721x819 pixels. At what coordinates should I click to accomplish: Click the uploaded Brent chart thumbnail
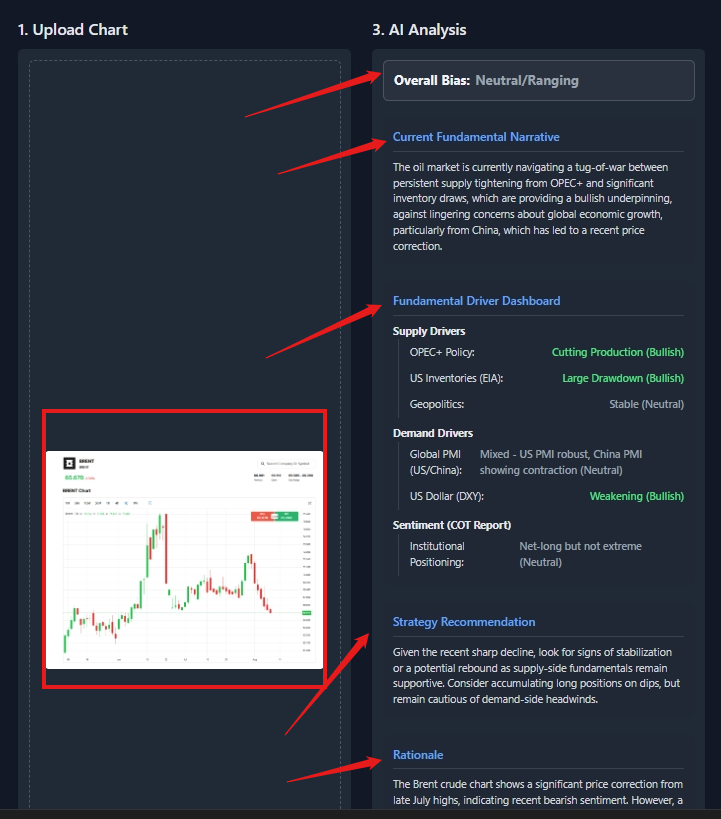pos(184,559)
